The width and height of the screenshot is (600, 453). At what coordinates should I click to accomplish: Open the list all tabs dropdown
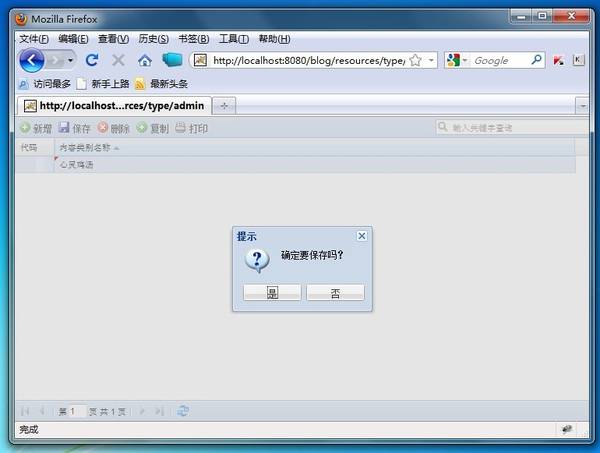click(x=581, y=105)
